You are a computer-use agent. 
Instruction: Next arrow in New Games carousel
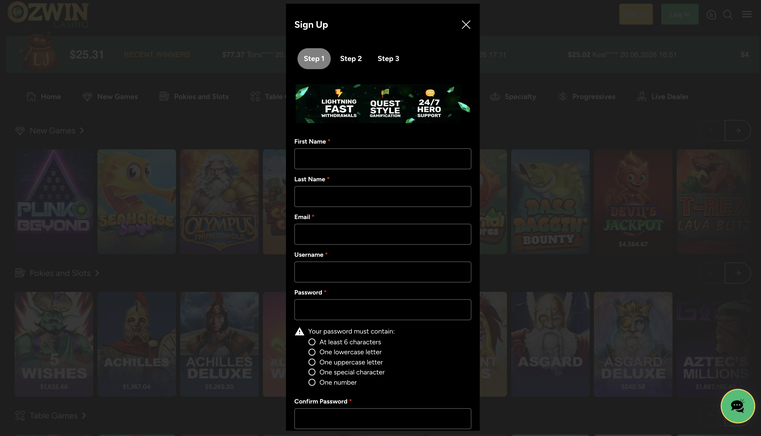(738, 131)
